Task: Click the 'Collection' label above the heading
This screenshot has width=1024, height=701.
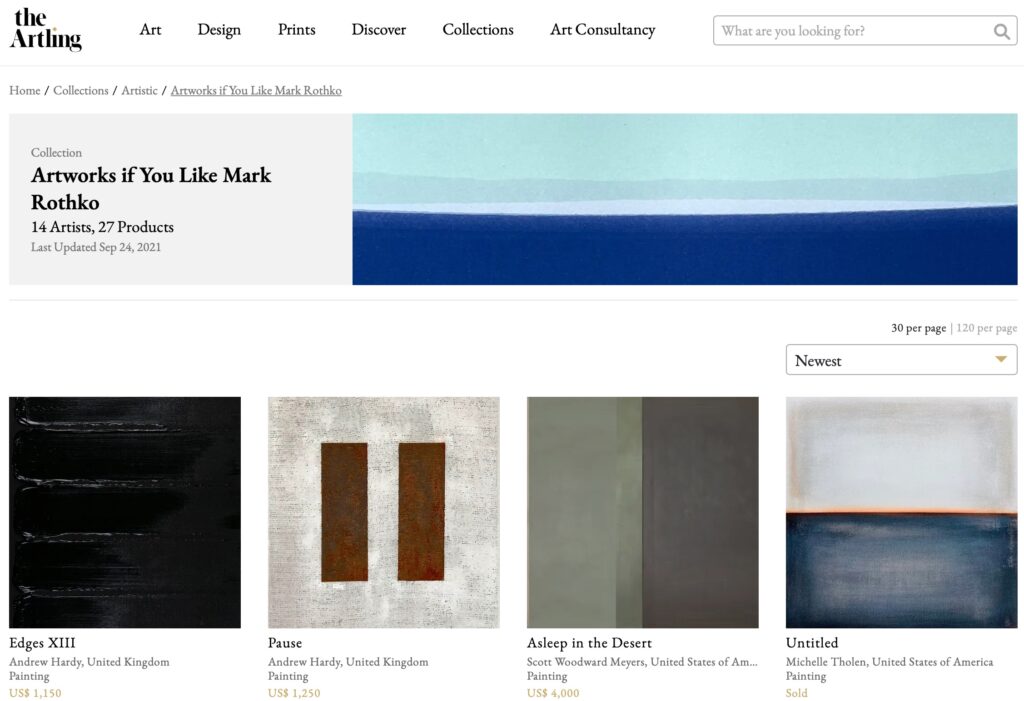Action: pos(56,152)
